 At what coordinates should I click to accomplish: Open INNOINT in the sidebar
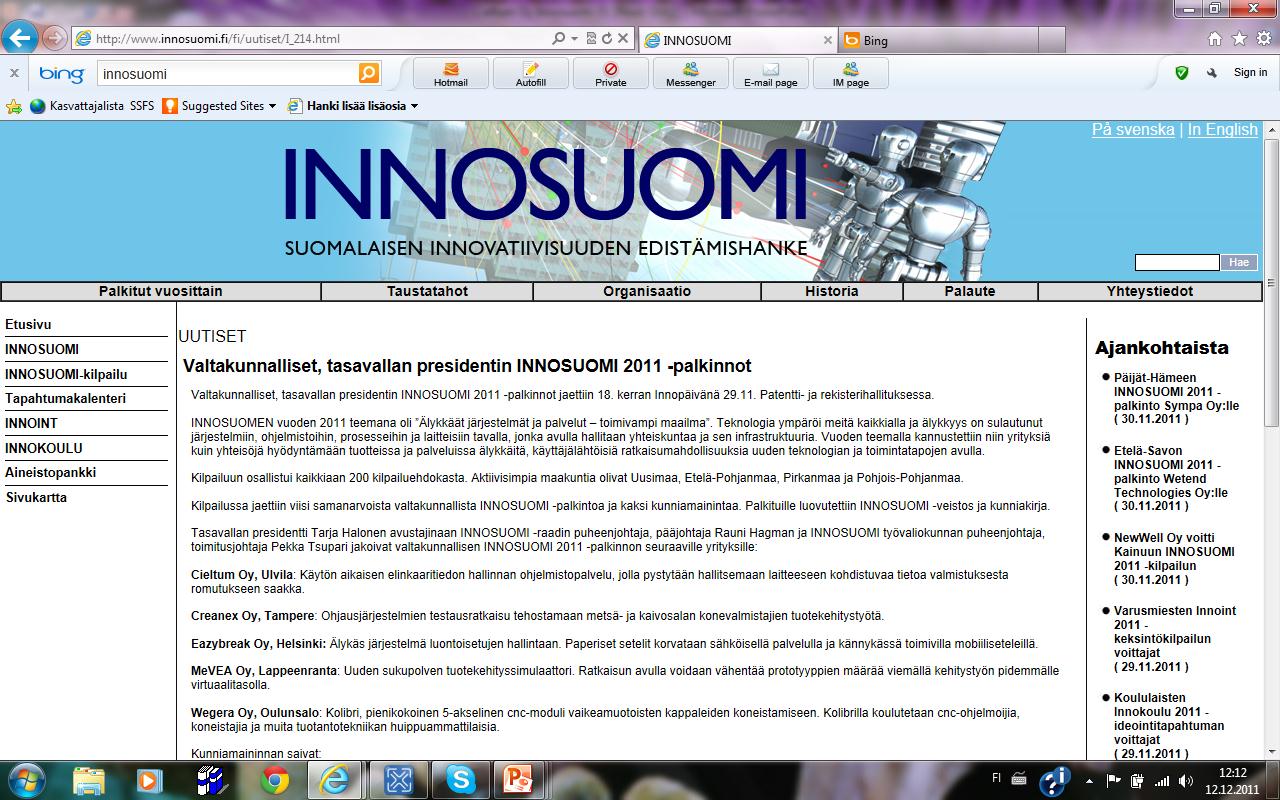pos(31,423)
